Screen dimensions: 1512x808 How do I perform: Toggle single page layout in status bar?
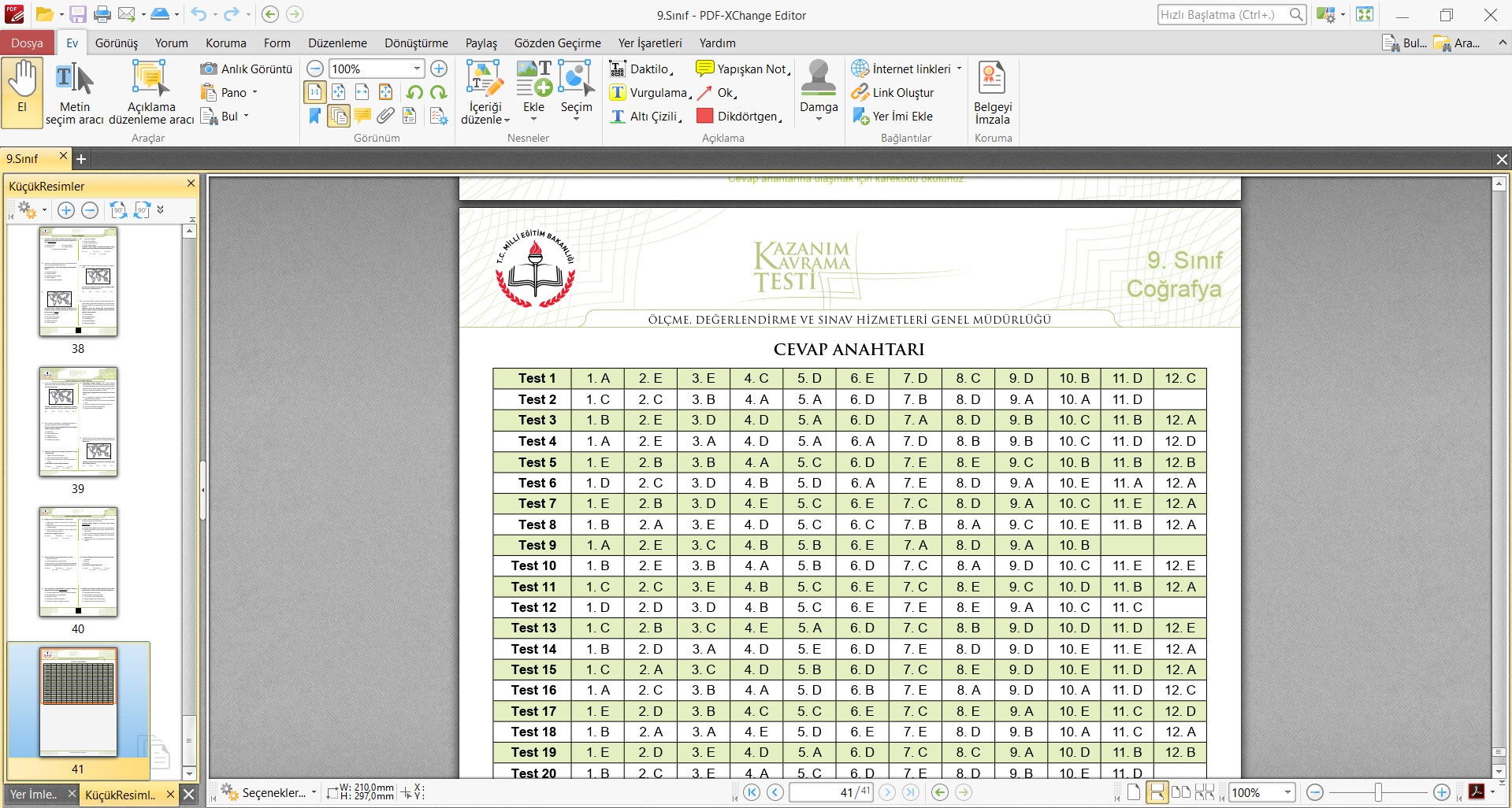pyautogui.click(x=1133, y=792)
